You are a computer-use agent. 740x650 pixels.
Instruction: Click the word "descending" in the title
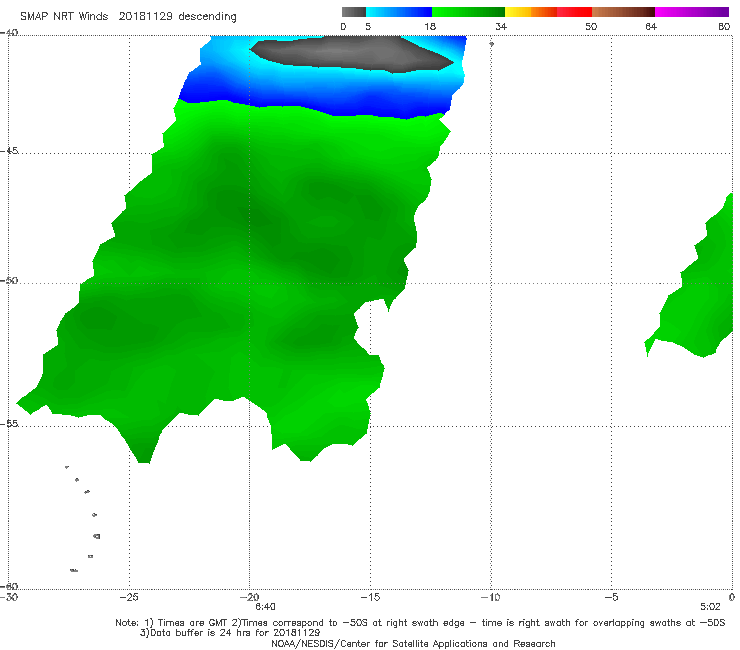click(208, 17)
